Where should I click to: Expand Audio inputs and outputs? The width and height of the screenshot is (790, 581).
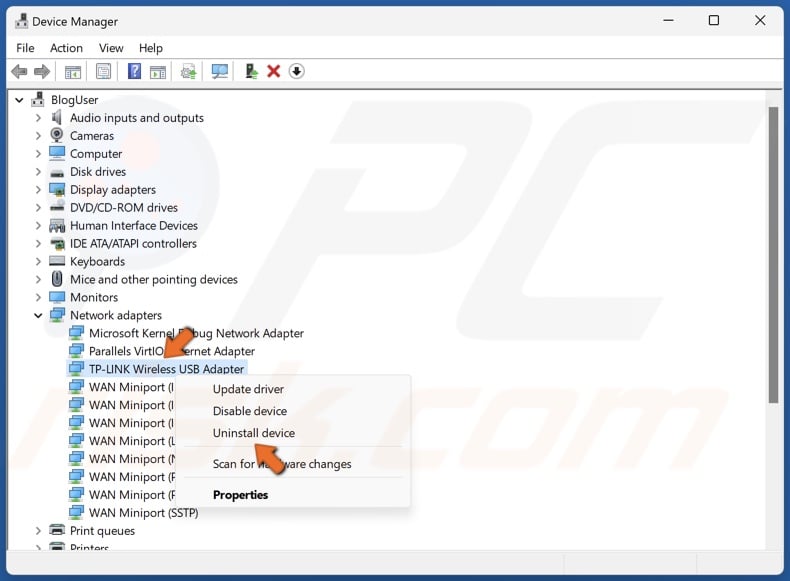pyautogui.click(x=38, y=118)
